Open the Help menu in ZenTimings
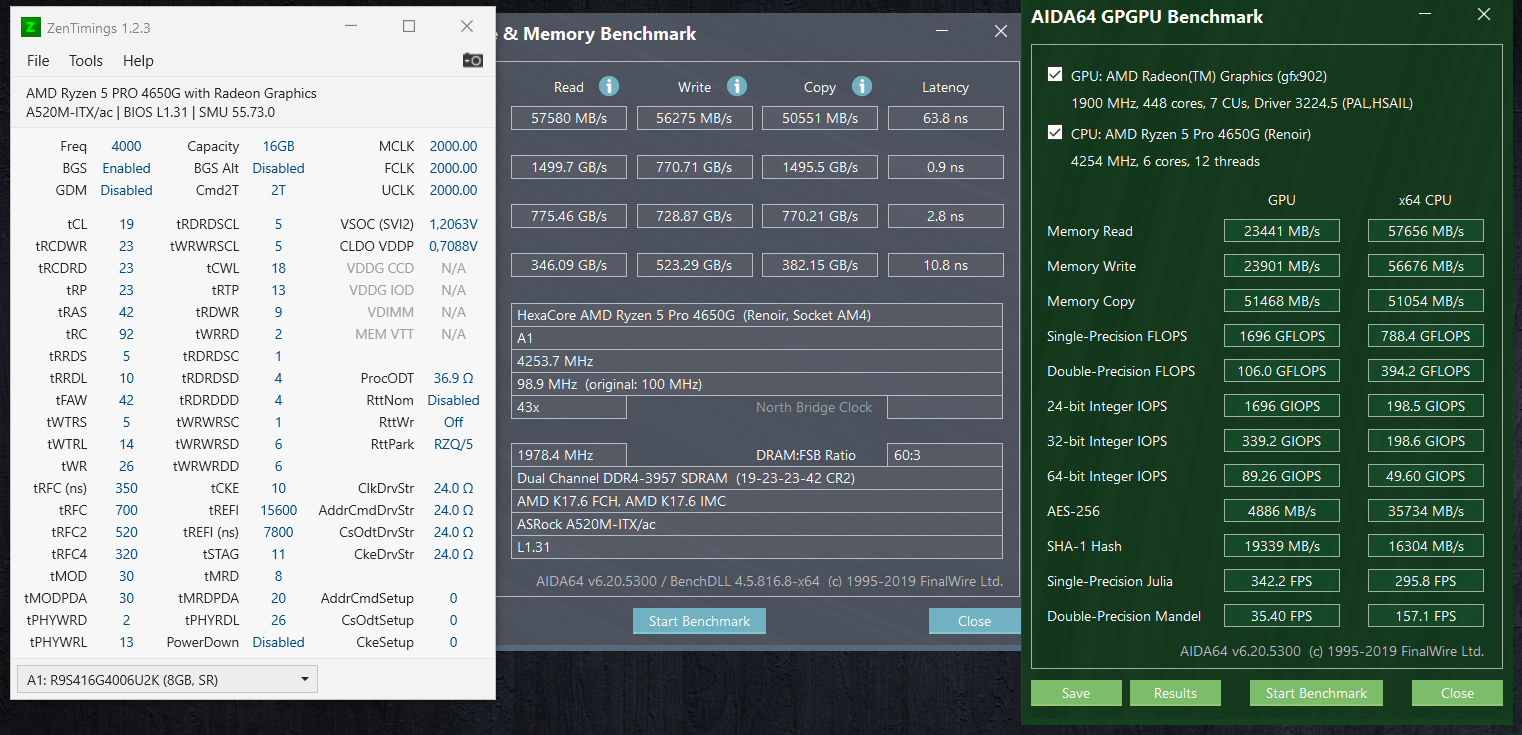 point(138,61)
